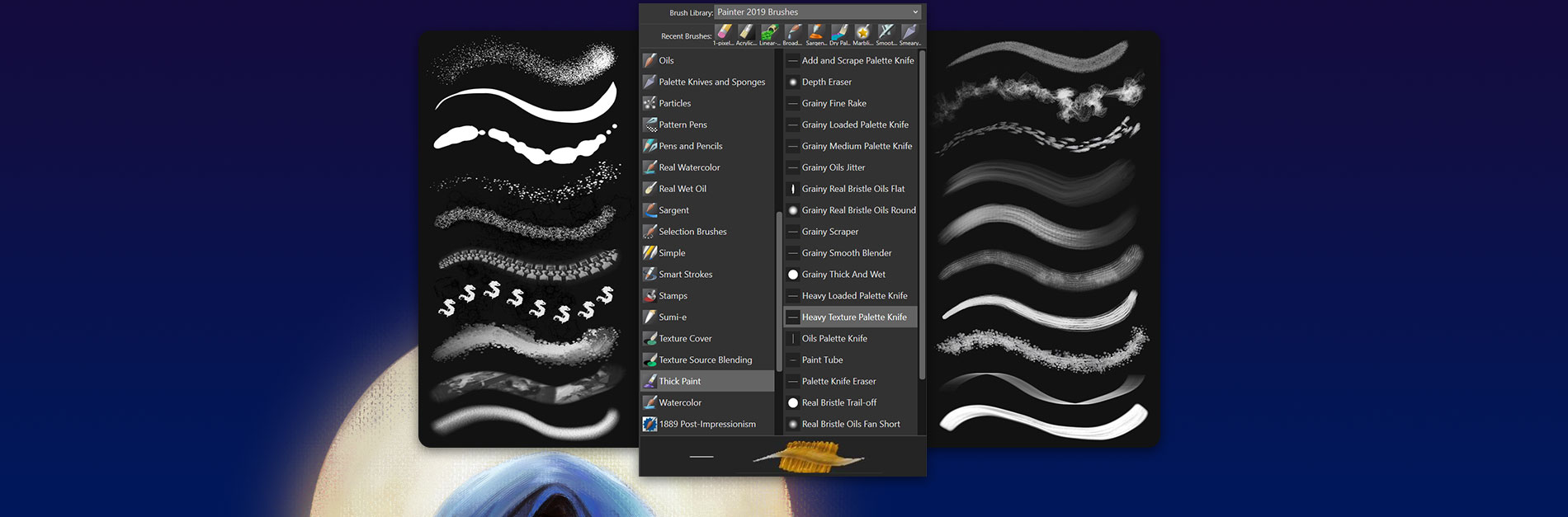Select the Thick Paint category
1568x517 pixels.
point(680,381)
